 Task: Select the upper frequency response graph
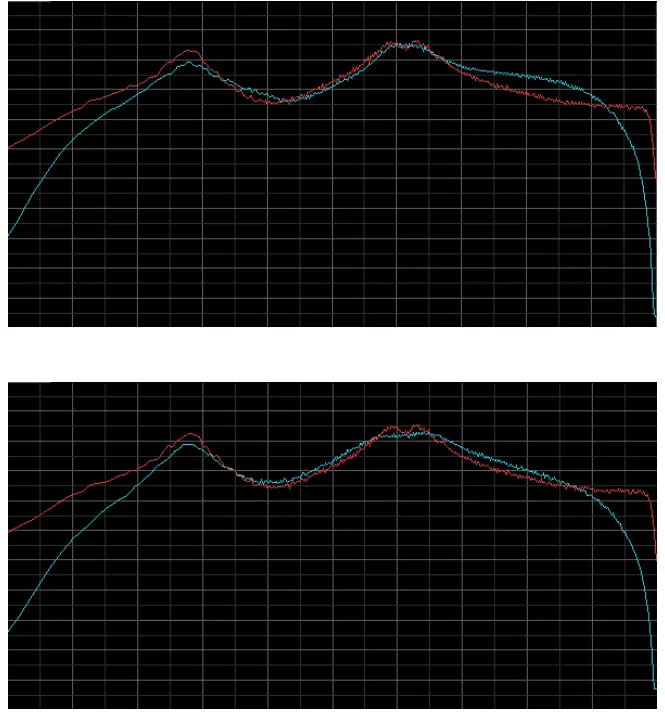tap(332, 163)
